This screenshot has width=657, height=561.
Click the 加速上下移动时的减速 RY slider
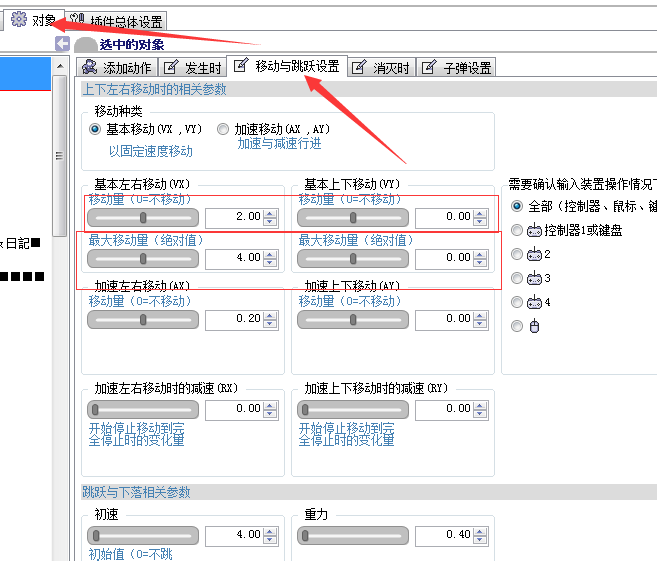coord(353,409)
